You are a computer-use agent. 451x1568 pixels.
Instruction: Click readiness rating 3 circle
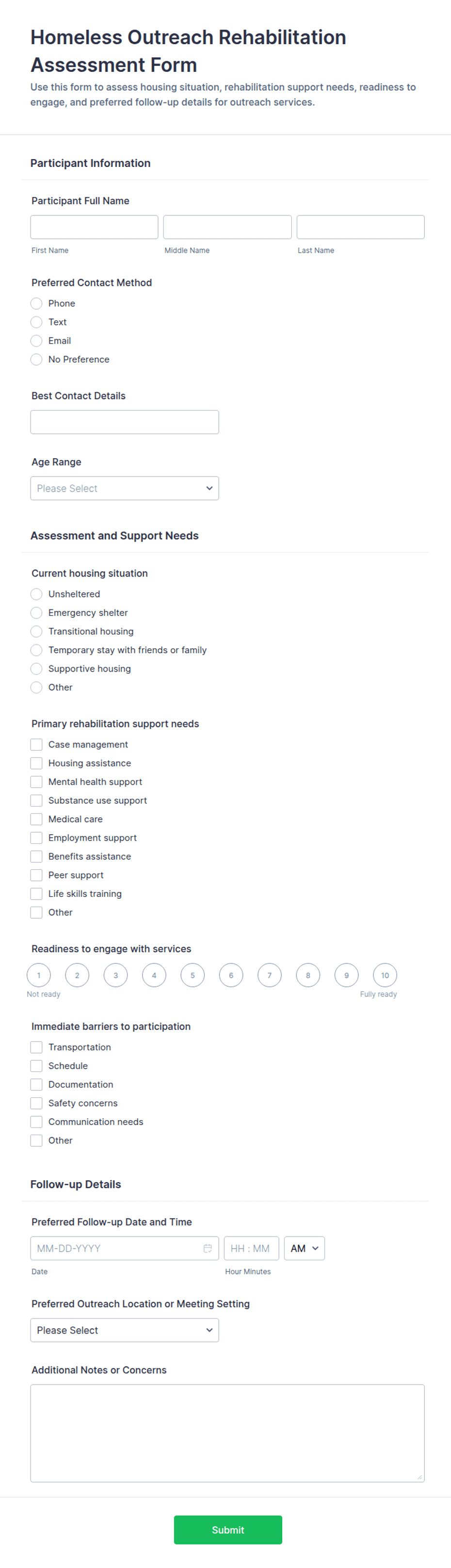tap(115, 974)
